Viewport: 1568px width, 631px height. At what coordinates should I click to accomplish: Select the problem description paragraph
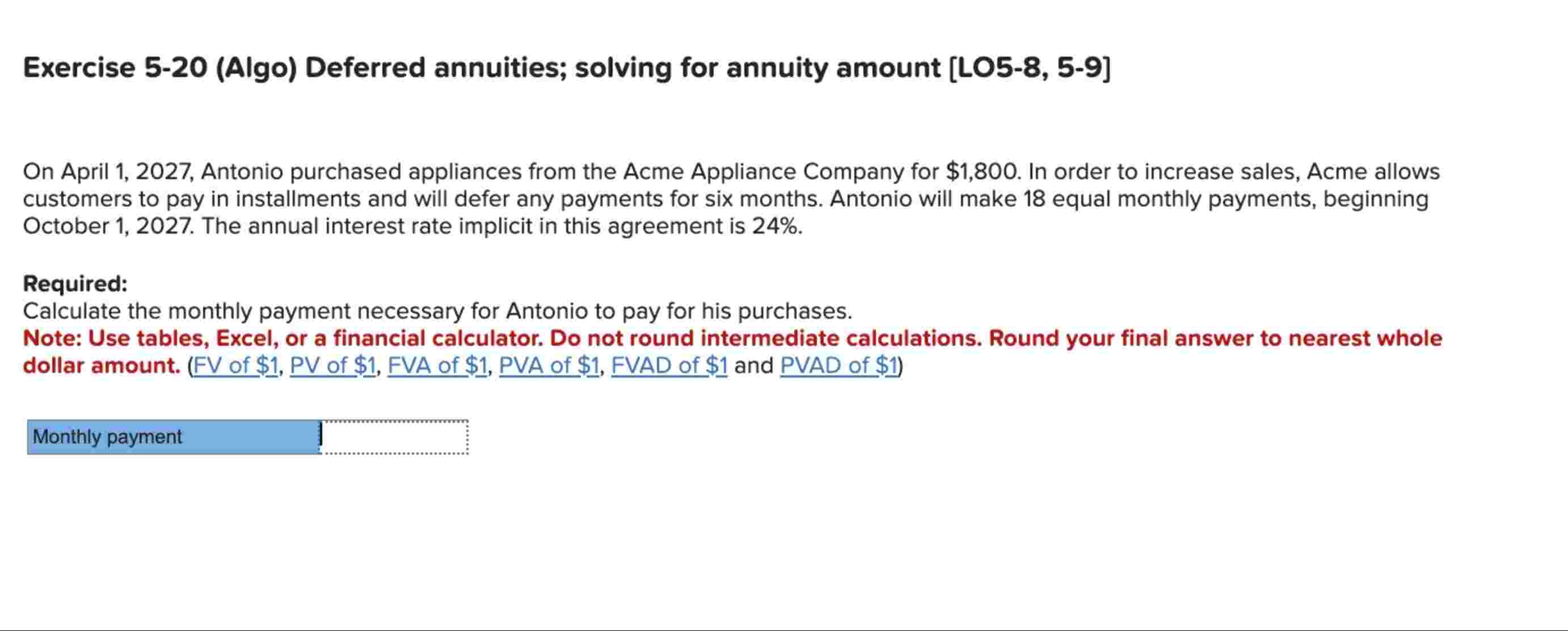(x=731, y=198)
